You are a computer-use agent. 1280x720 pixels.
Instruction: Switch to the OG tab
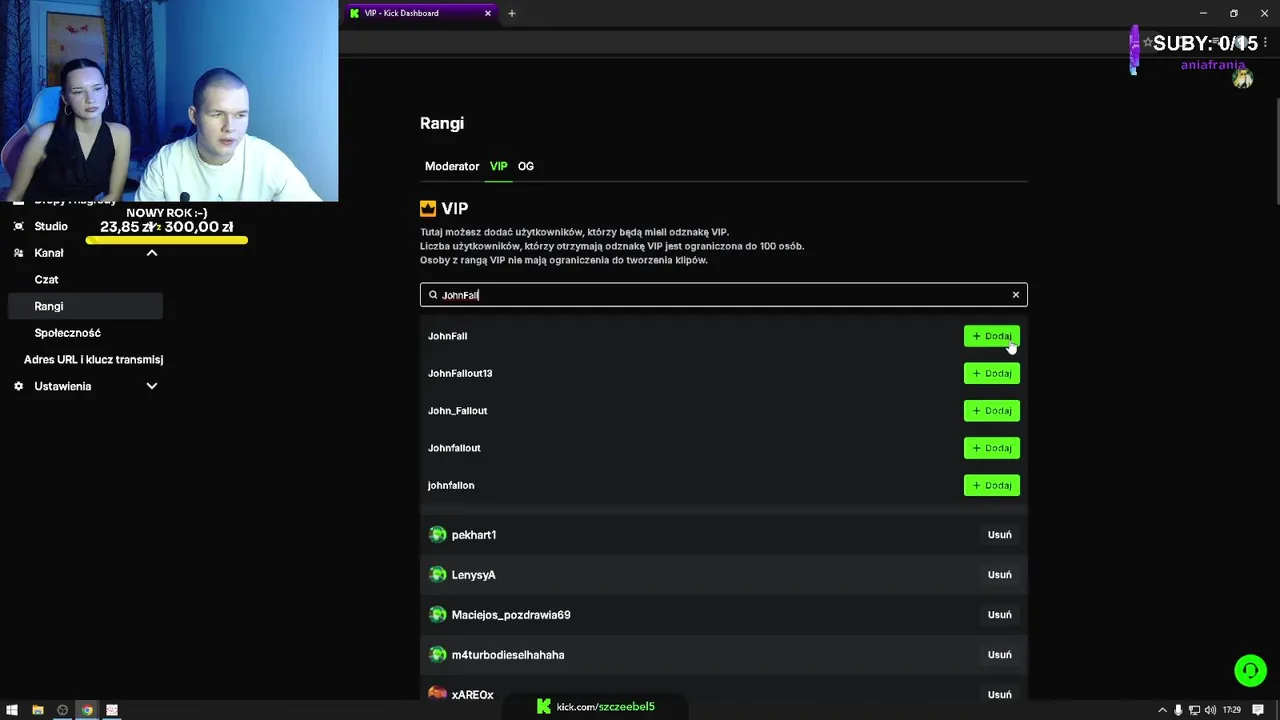[x=526, y=166]
